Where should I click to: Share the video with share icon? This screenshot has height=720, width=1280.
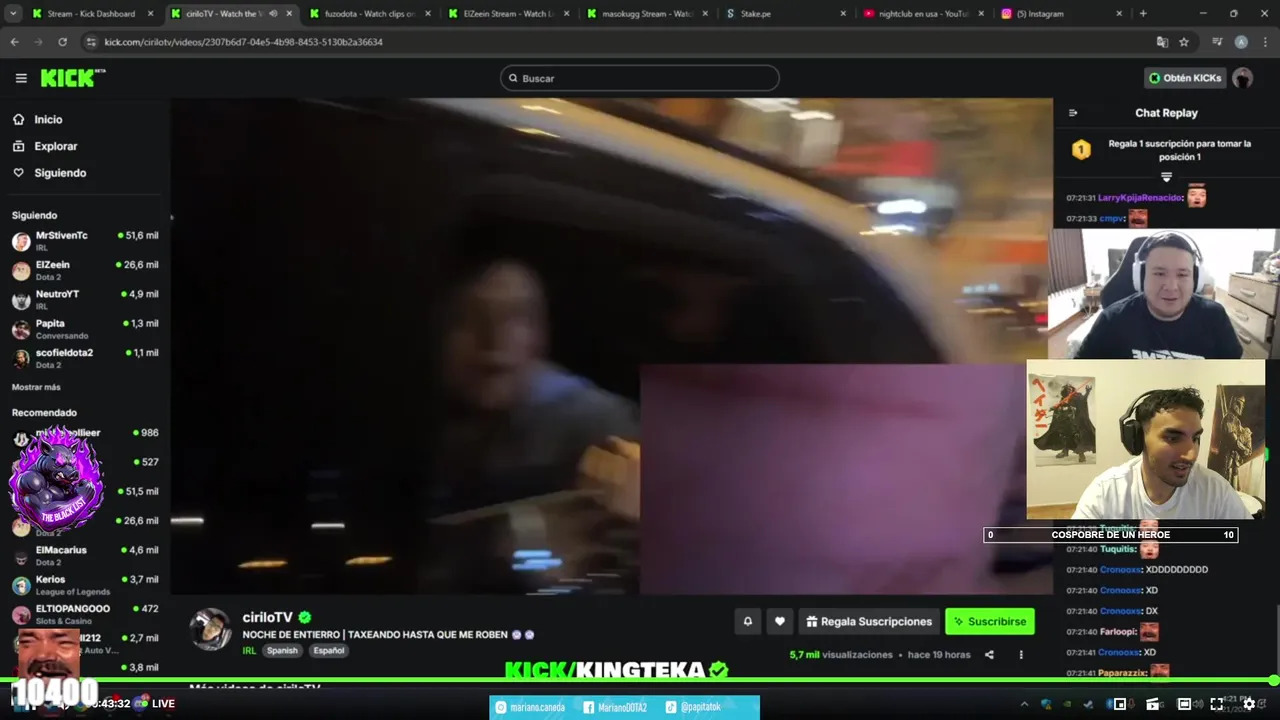(989, 655)
